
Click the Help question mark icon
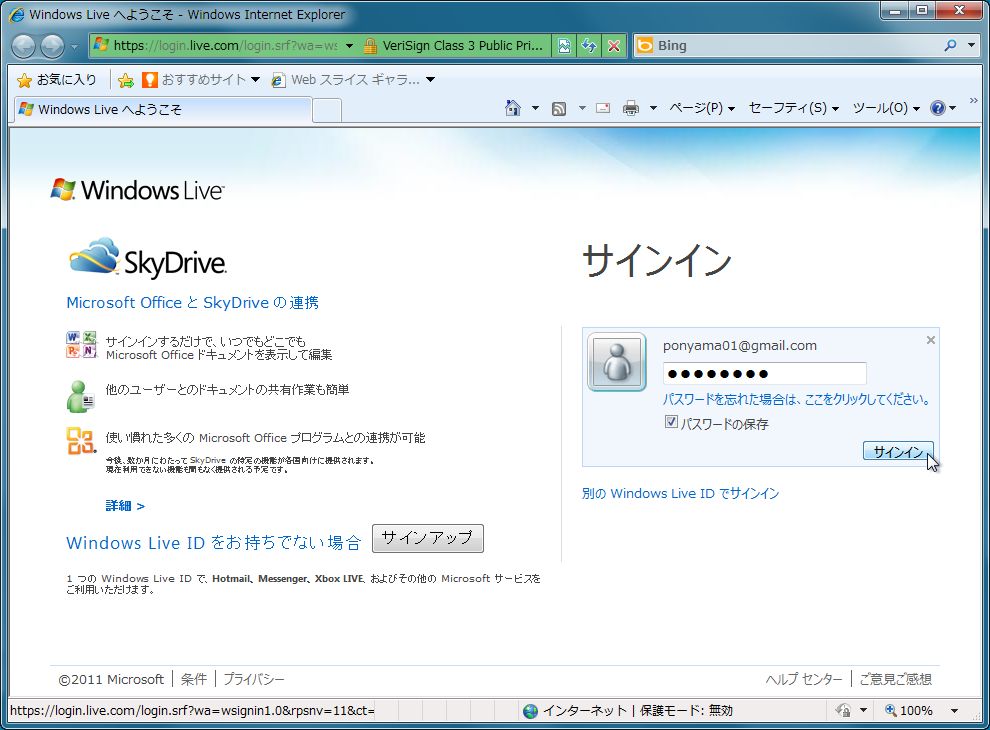click(x=938, y=108)
